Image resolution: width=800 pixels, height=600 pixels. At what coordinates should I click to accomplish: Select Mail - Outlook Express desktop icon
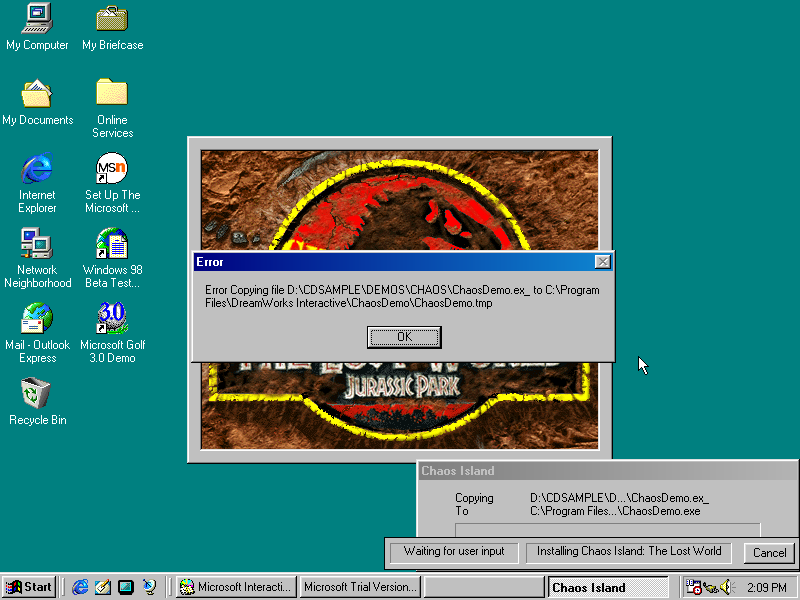click(37, 333)
